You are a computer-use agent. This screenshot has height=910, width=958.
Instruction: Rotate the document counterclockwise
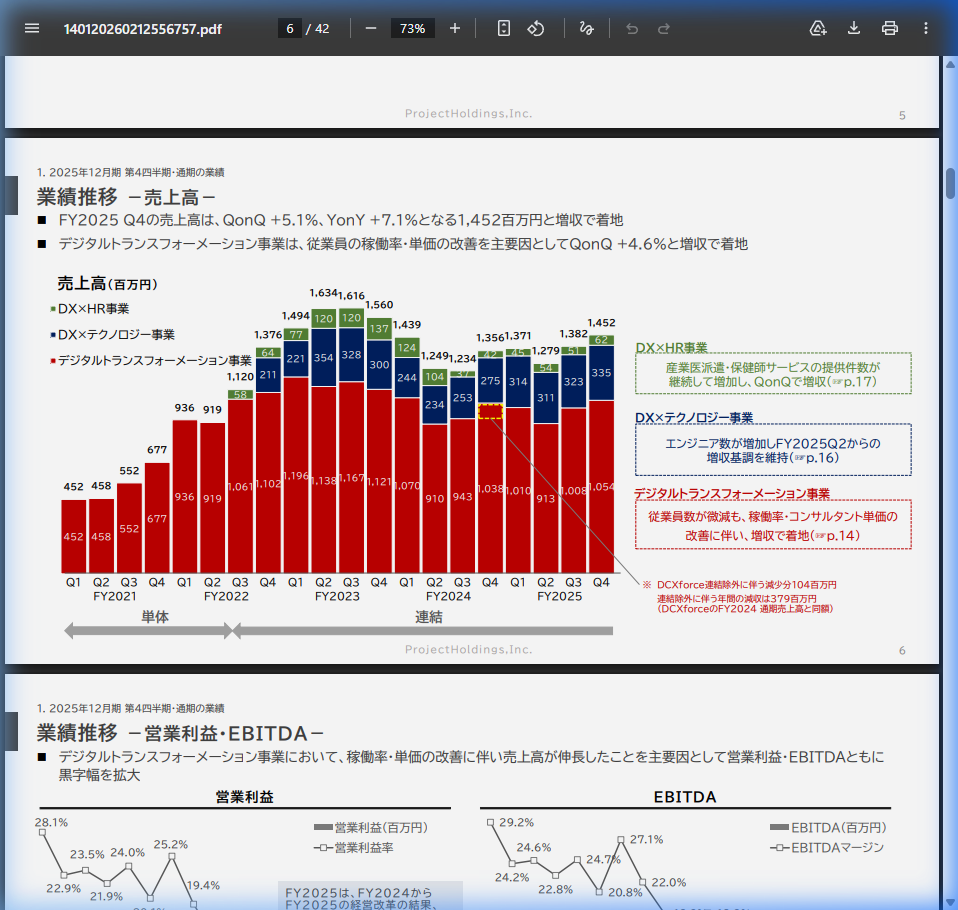(x=536, y=28)
